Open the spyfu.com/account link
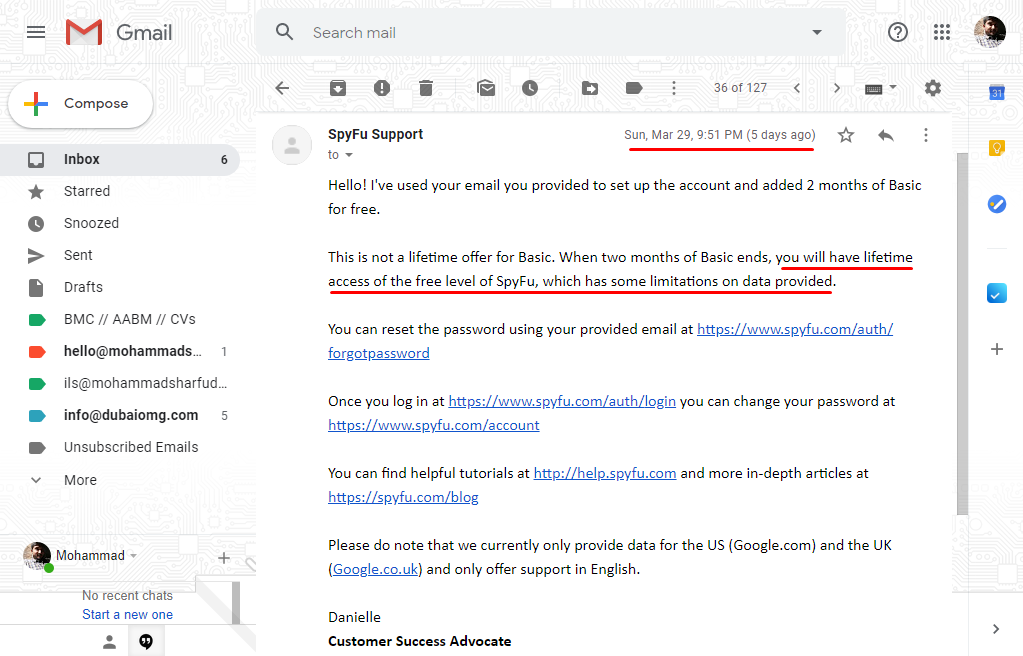Screen dimensions: 1023x656 434,426
